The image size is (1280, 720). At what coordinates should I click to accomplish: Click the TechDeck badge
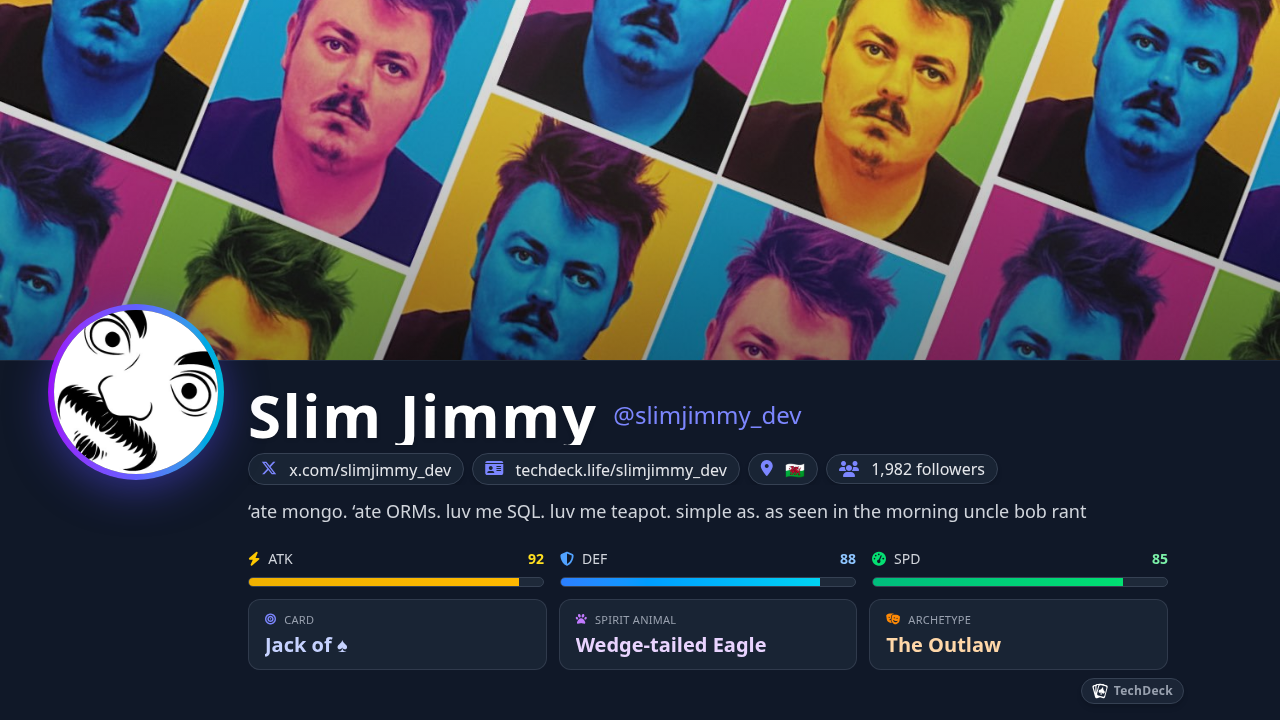click(x=1132, y=691)
